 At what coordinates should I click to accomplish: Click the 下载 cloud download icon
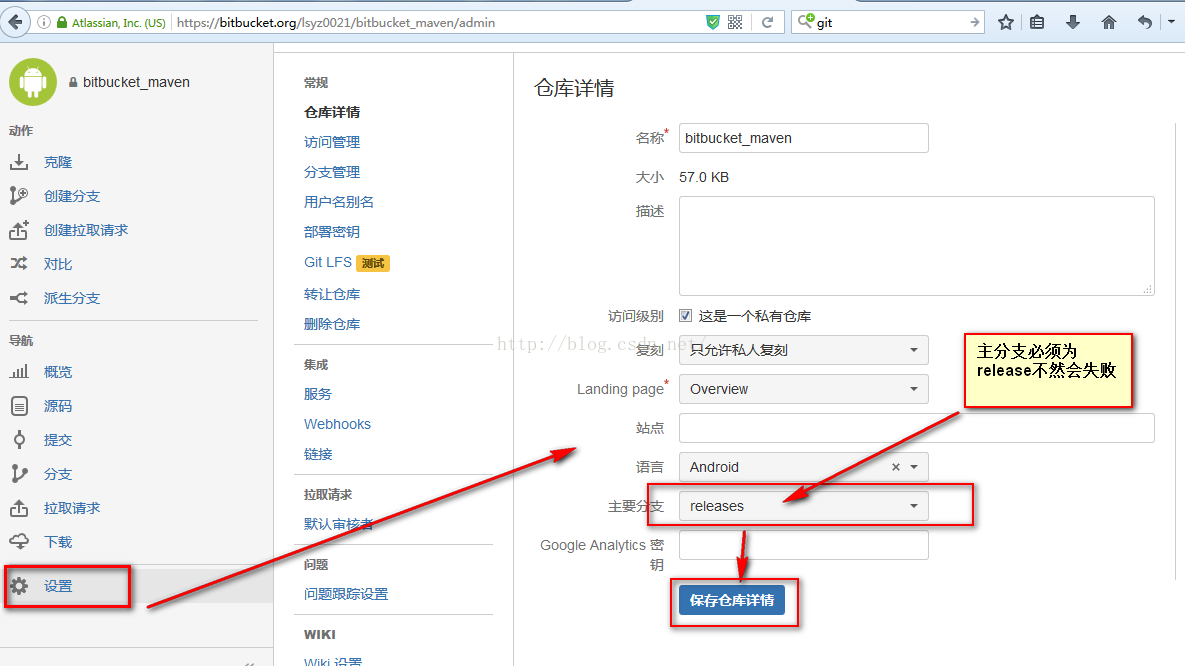tap(19, 541)
